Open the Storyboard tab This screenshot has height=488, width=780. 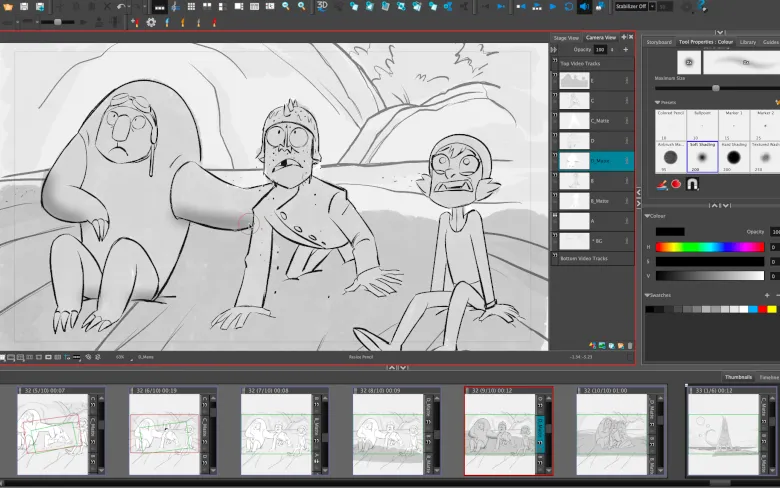pos(659,42)
